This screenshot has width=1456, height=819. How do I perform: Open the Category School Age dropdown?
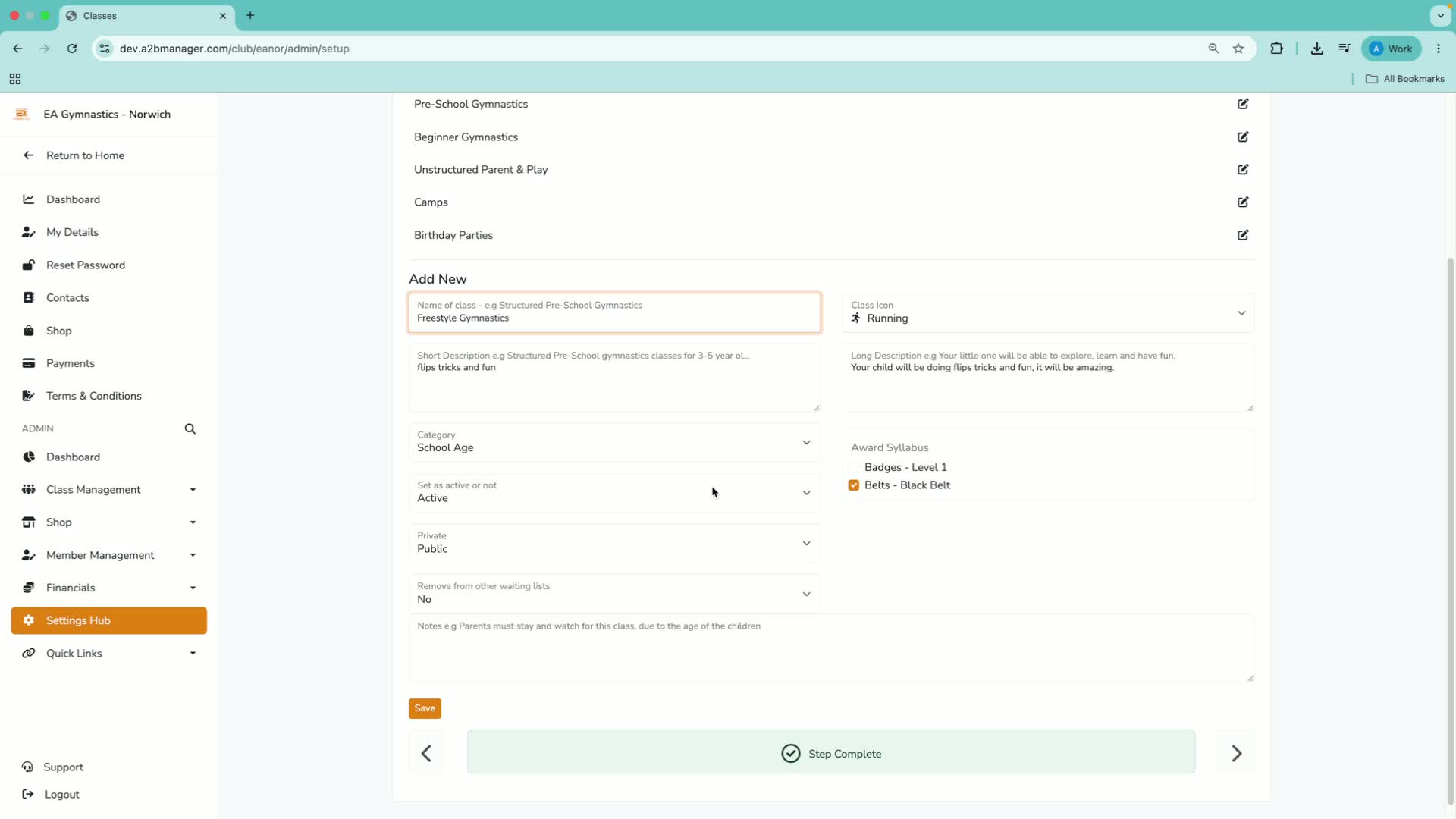614,442
